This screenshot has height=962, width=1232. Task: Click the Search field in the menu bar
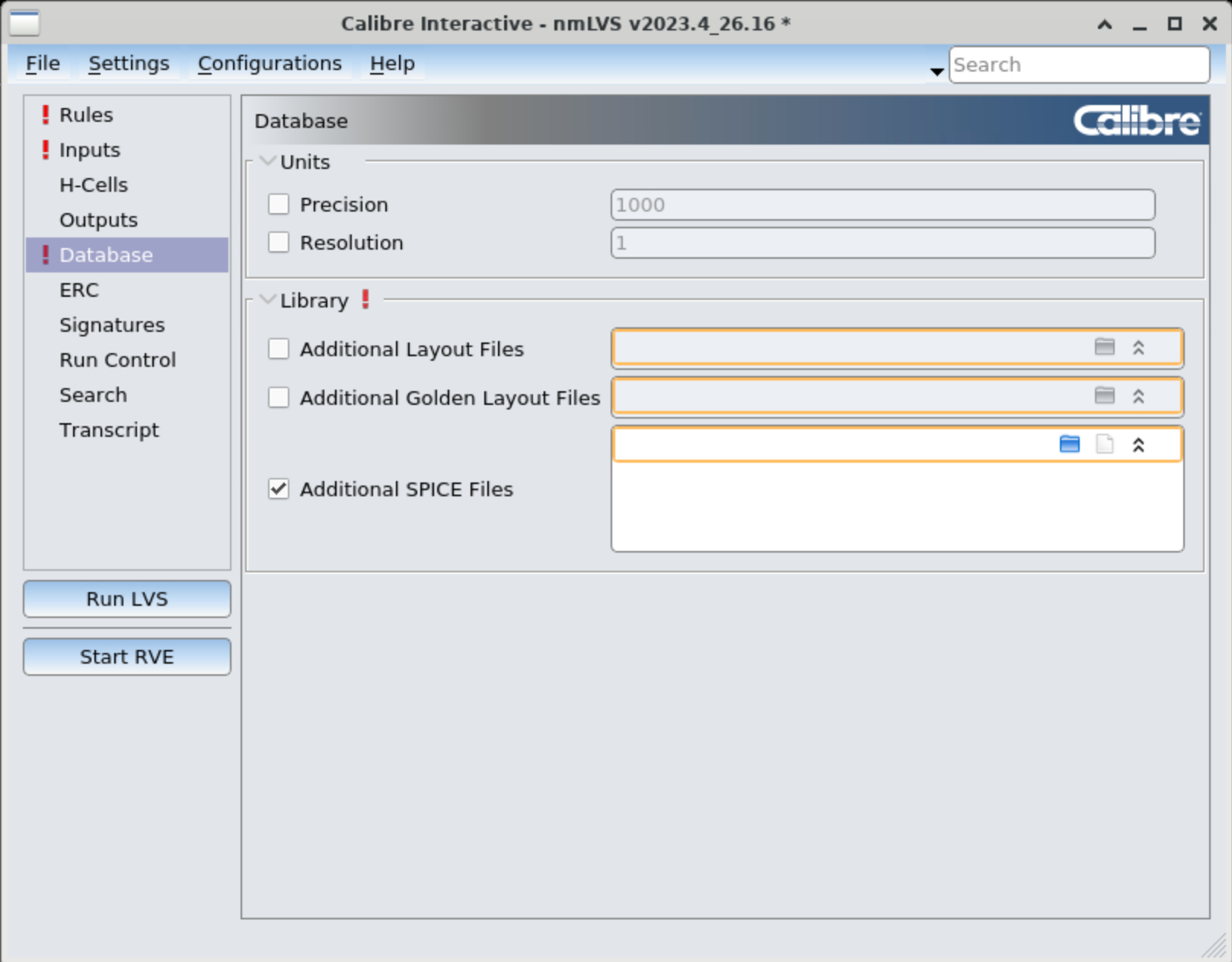coord(1079,65)
